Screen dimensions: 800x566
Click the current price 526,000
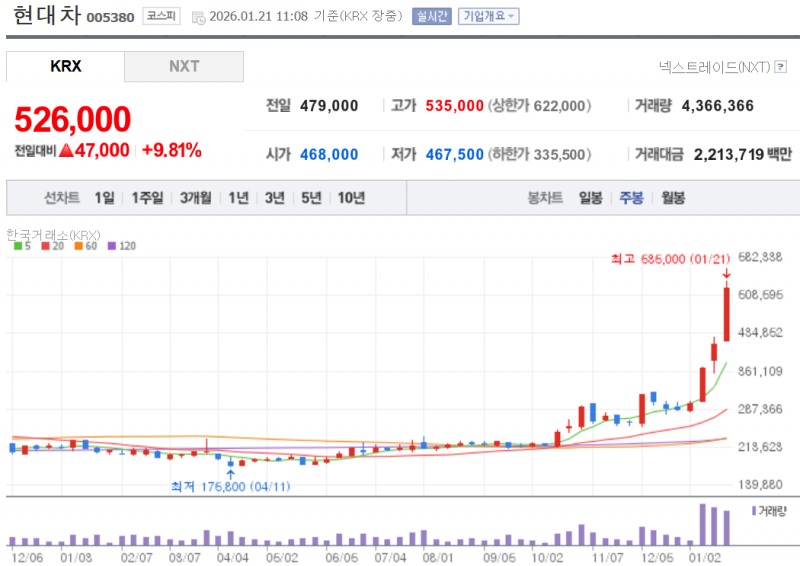point(72,119)
